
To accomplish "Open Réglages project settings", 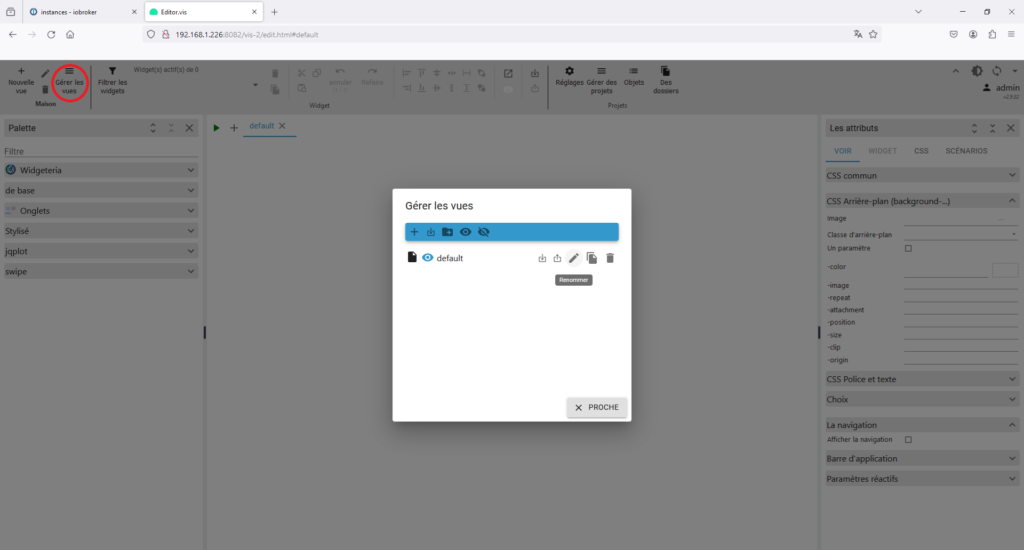I will pyautogui.click(x=569, y=76).
